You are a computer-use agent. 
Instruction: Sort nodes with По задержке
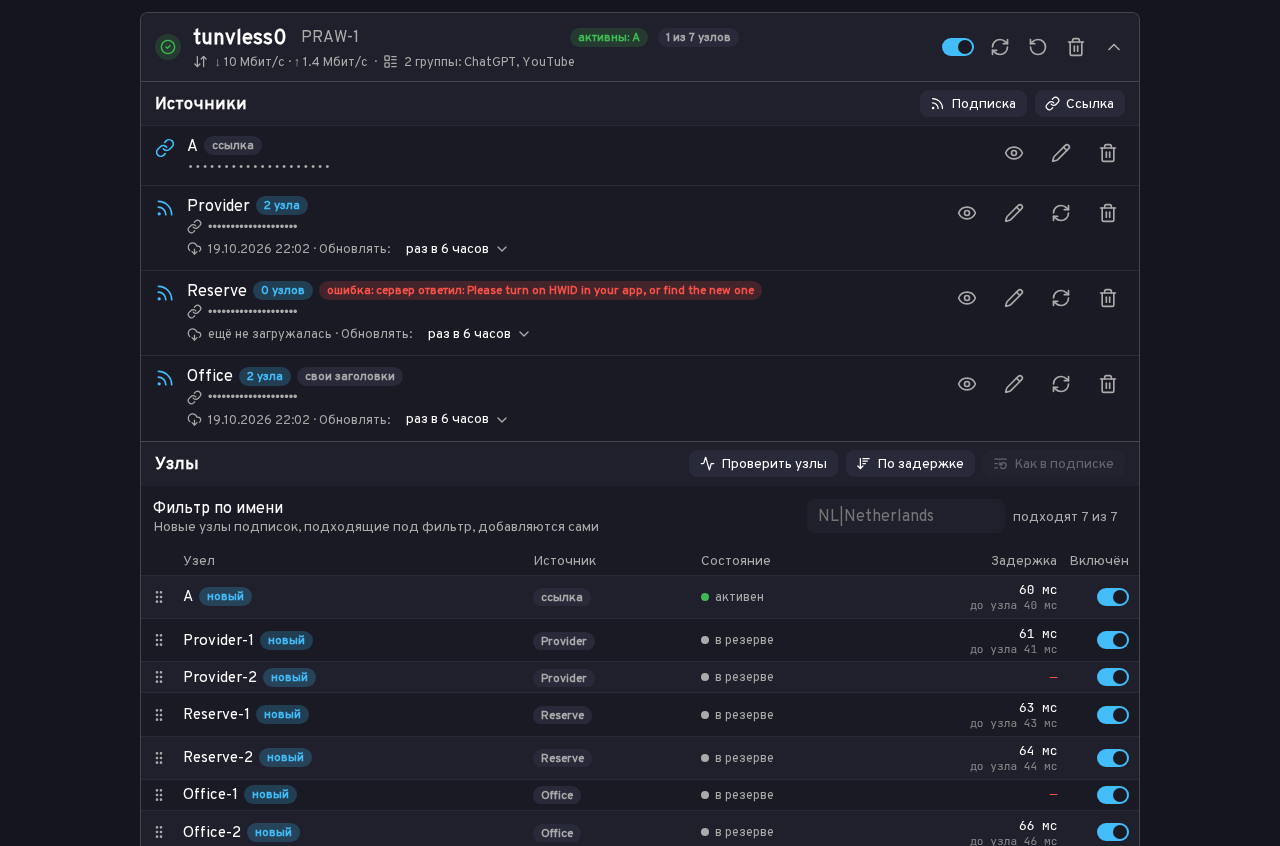tap(910, 464)
